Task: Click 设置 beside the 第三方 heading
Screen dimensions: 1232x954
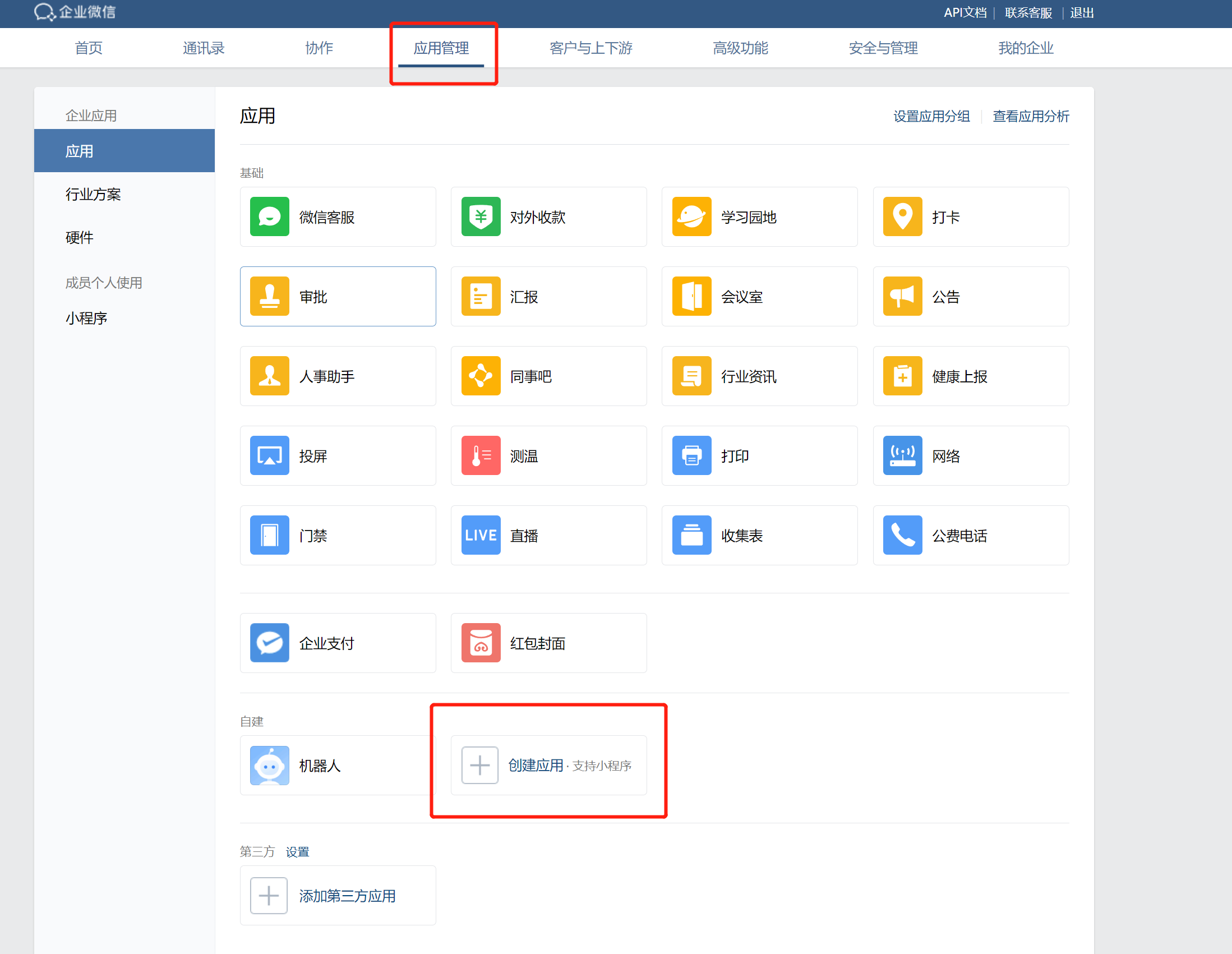Action: 297,852
